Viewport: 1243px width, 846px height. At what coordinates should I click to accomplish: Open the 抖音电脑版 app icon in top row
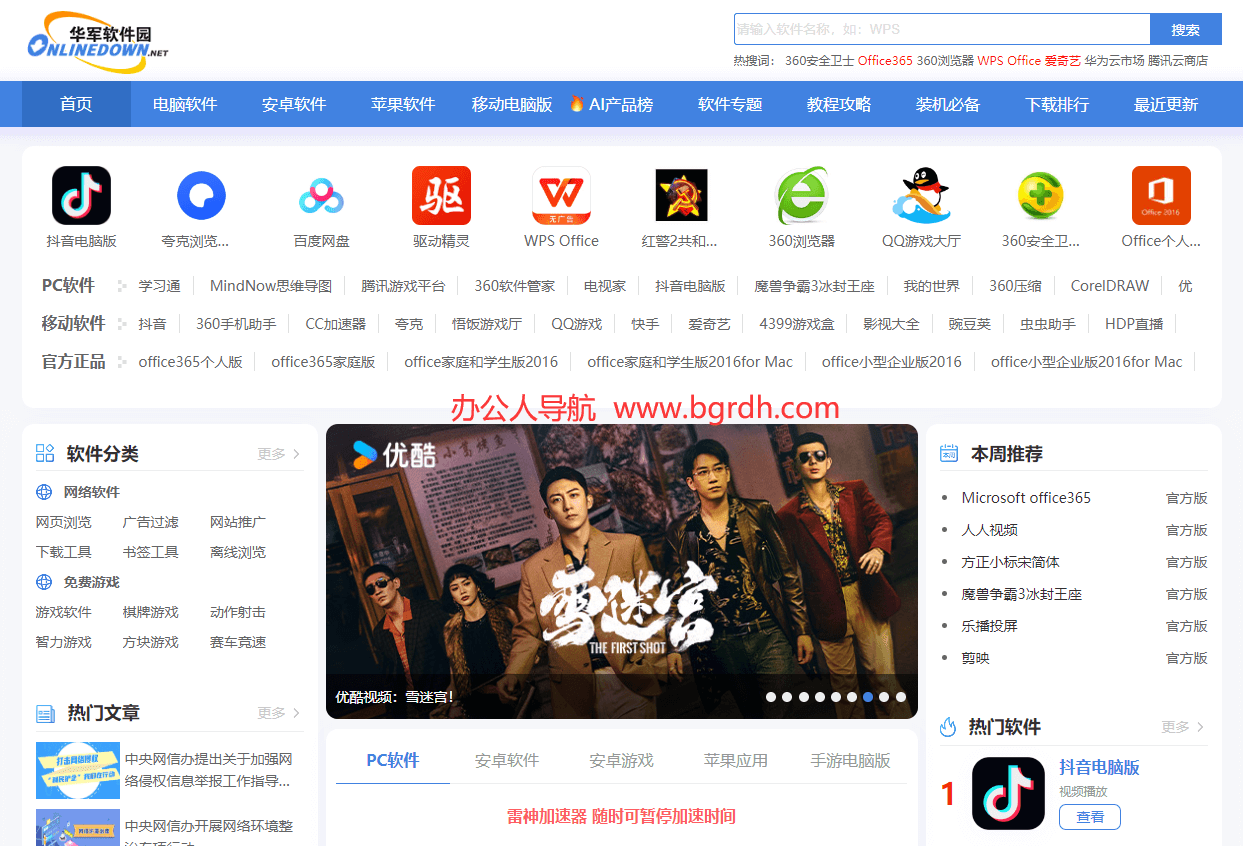point(81,195)
